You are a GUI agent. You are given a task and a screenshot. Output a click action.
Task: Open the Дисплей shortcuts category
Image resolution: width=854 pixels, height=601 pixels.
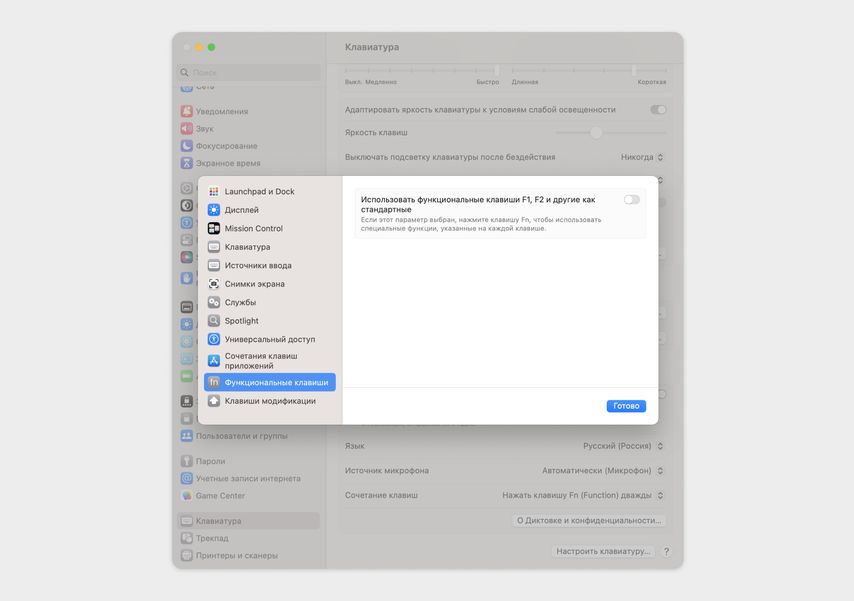point(241,210)
